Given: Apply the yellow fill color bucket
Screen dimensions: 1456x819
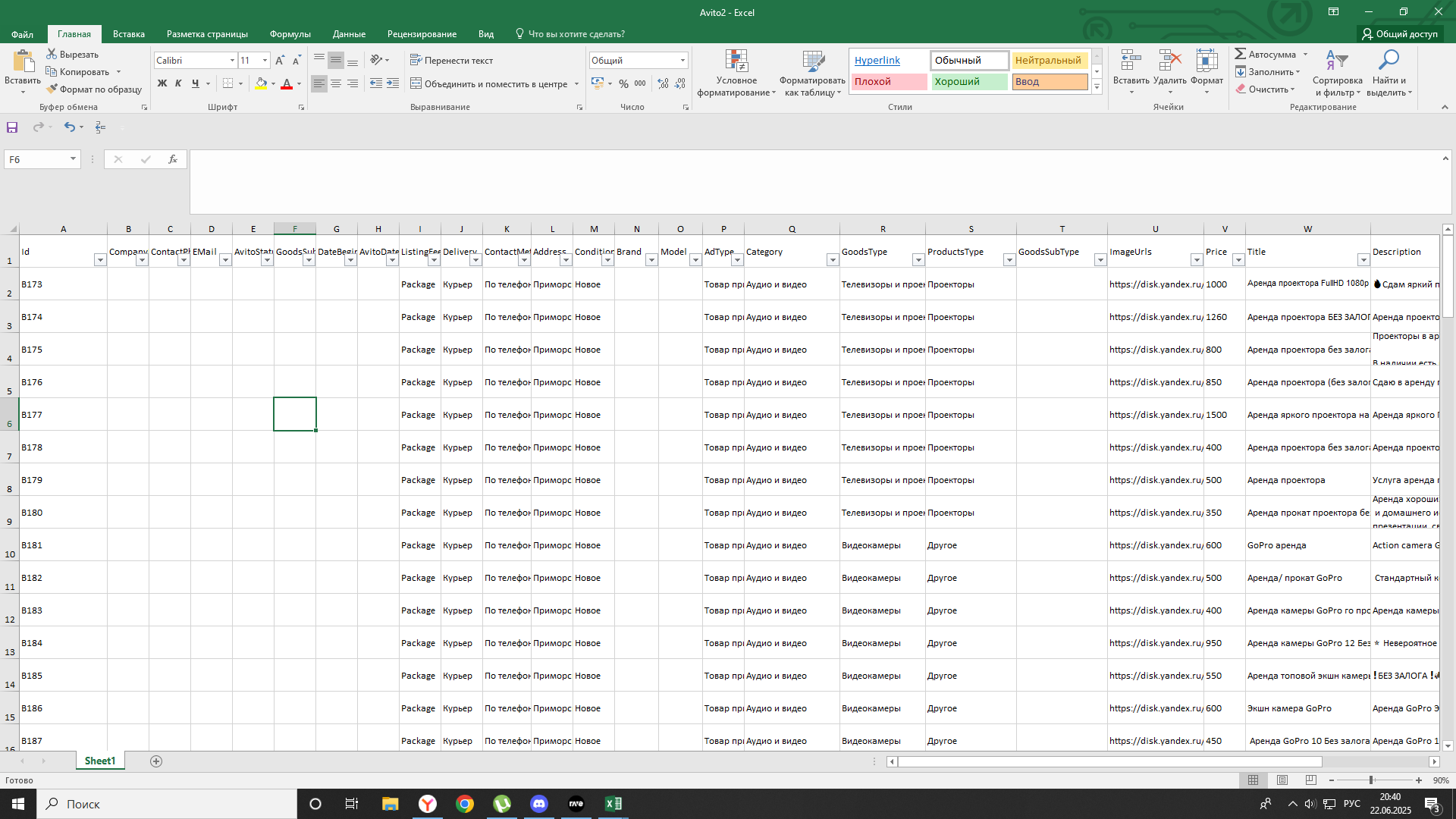Looking at the screenshot, I should (x=261, y=83).
